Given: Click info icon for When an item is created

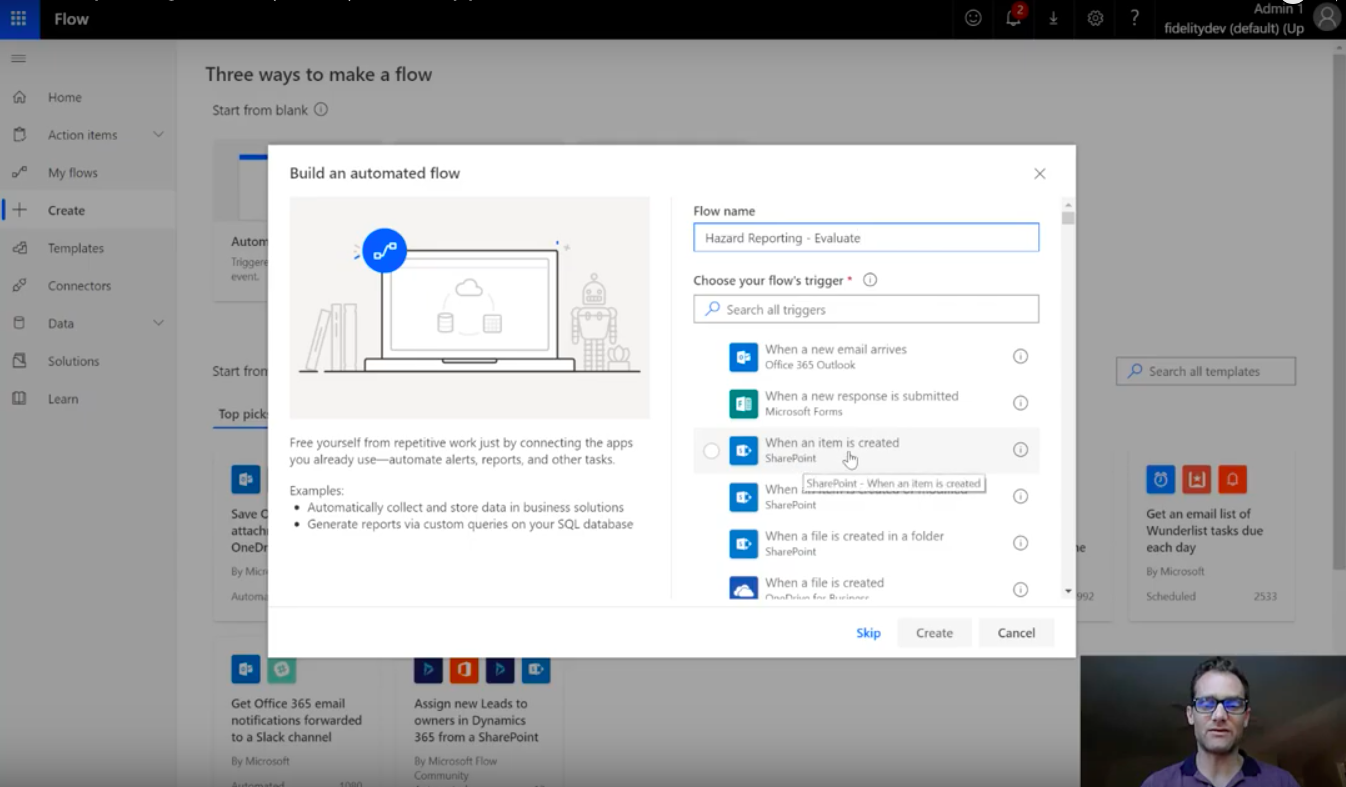Looking at the screenshot, I should click(x=1020, y=450).
